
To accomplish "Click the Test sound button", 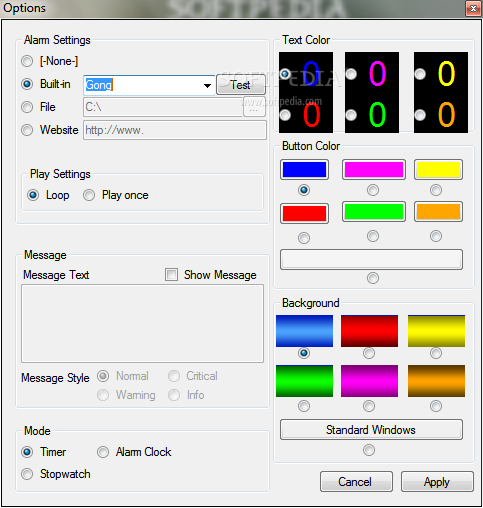I will pos(240,85).
